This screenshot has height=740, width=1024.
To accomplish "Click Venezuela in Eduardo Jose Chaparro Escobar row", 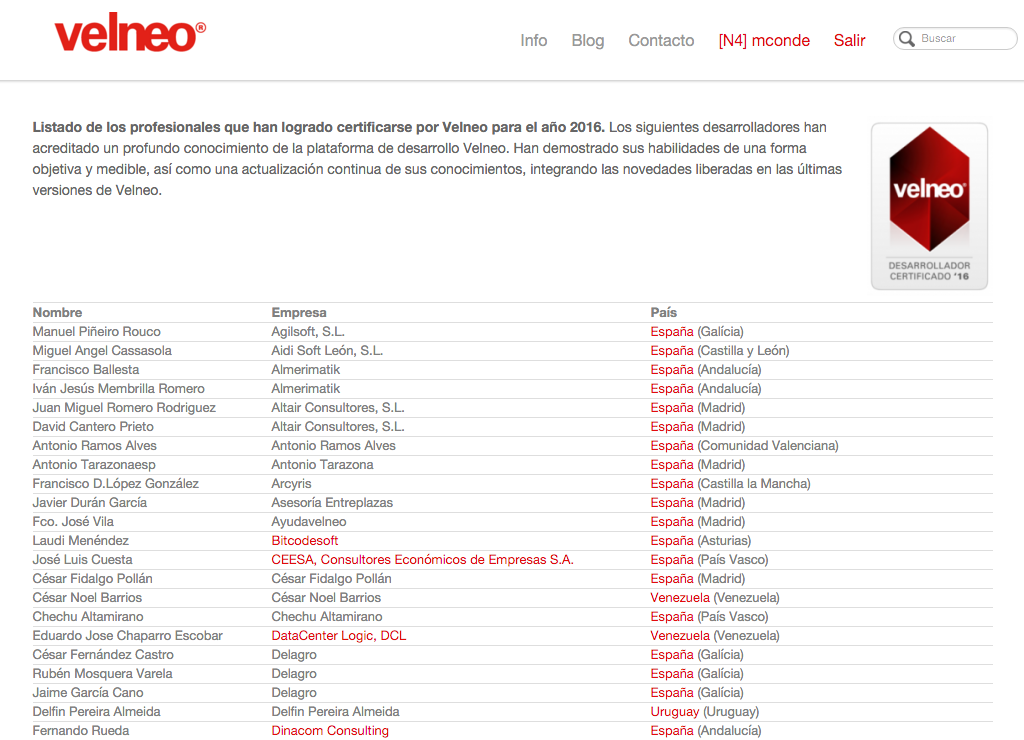I will point(680,635).
